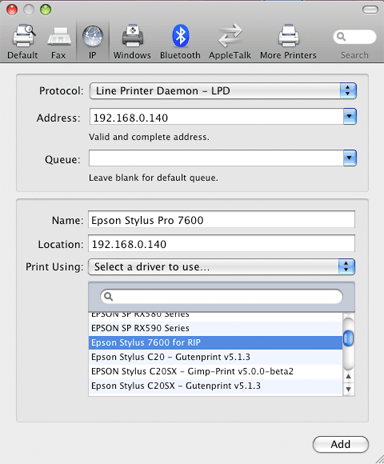Viewport: 384px width, 464px height.
Task: Open the Protocol dropdown menu
Action: (223, 91)
